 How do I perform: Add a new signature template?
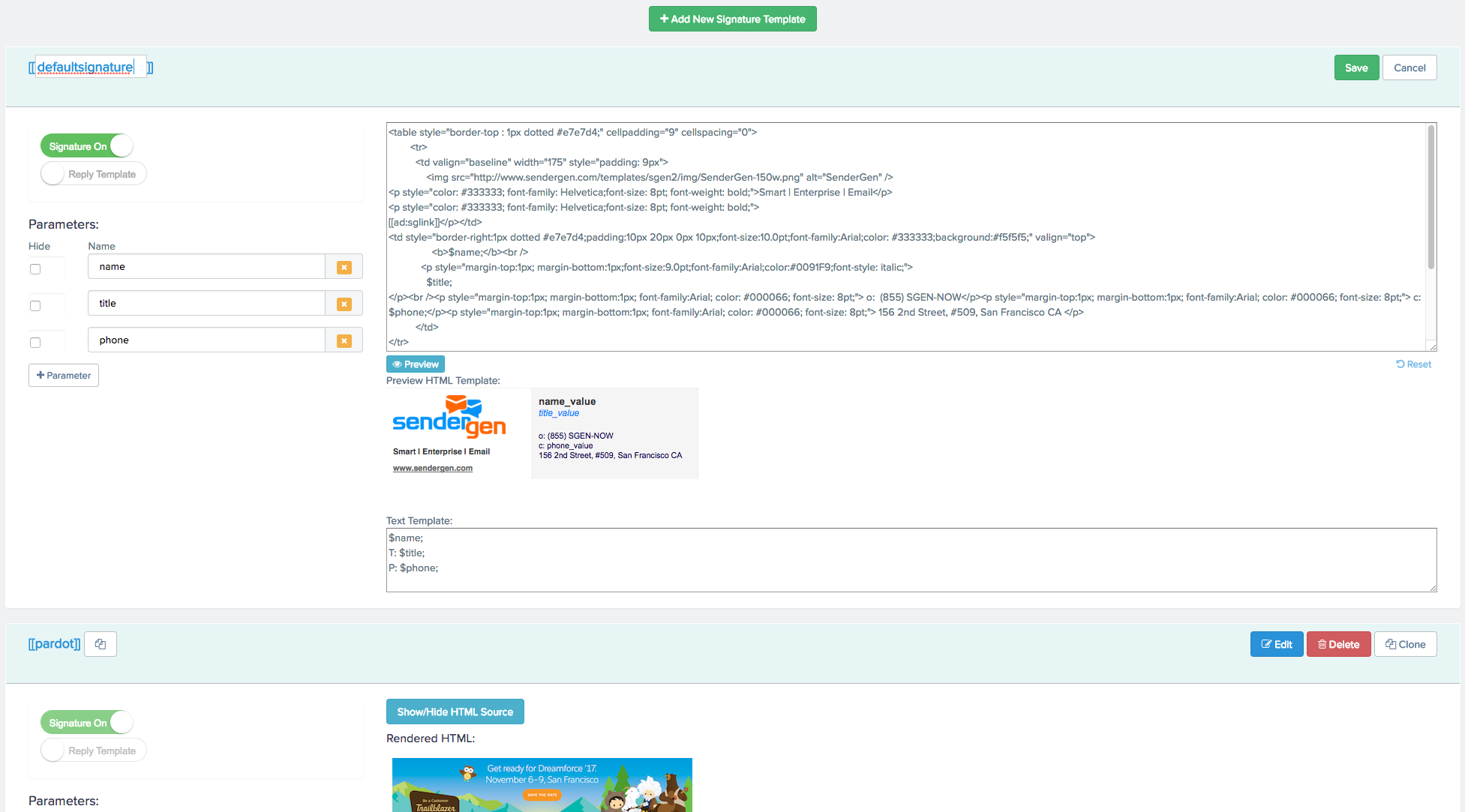click(732, 18)
